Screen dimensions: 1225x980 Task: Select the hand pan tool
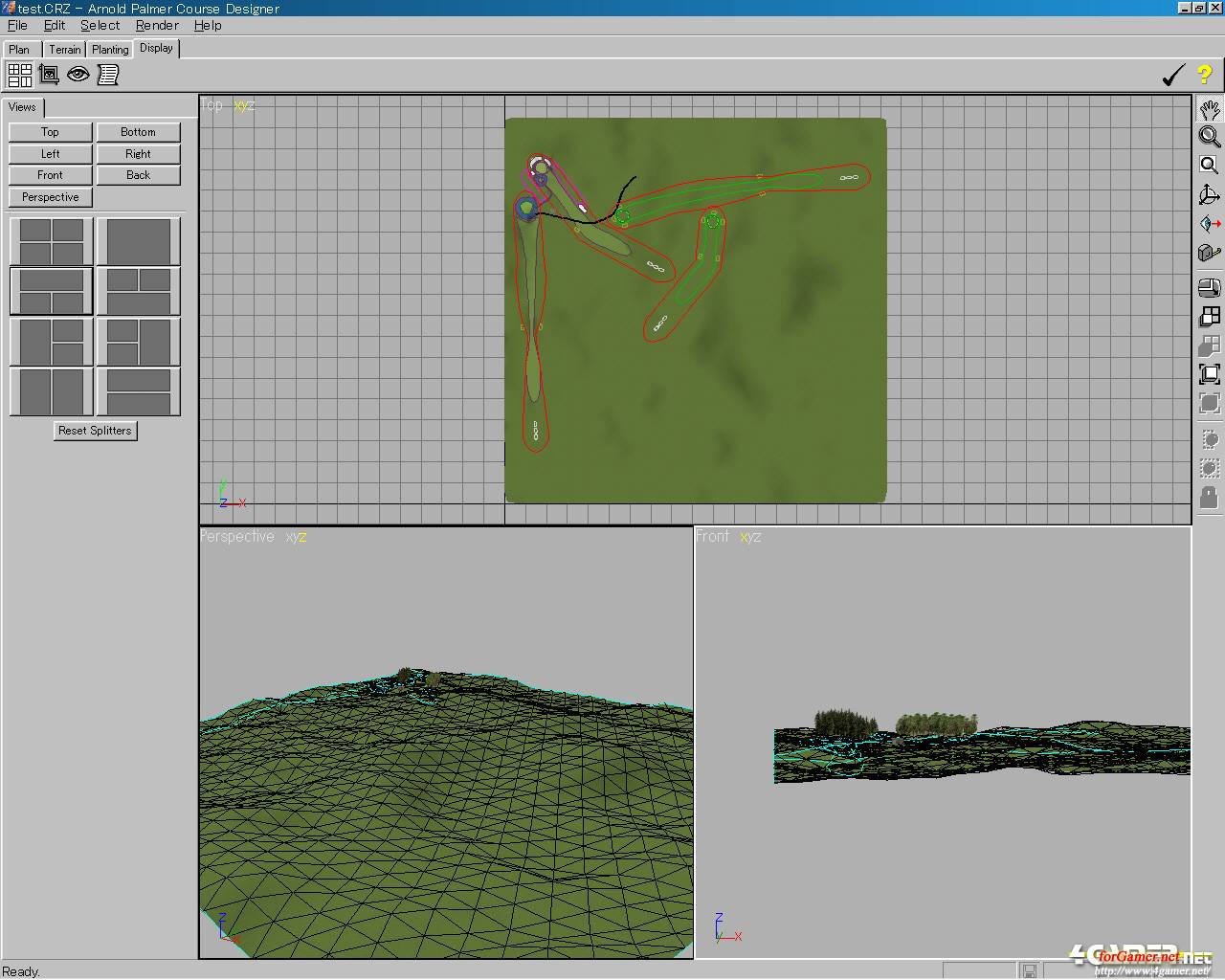1210,108
